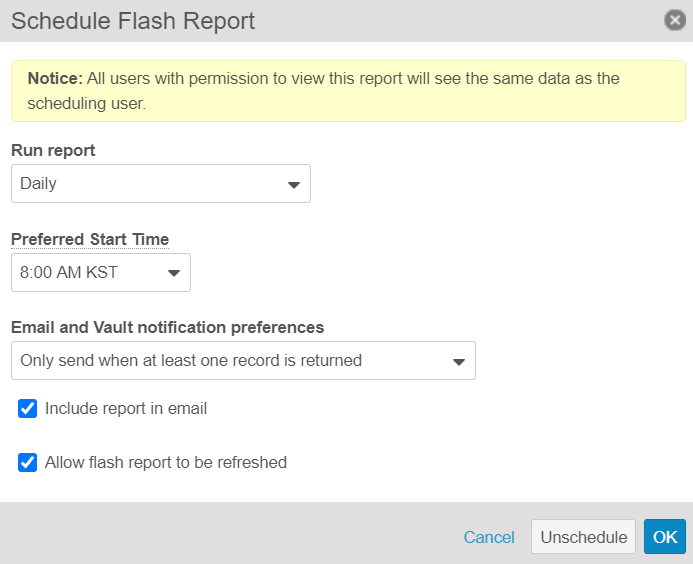The image size is (693, 564).
Task: Click the 'Allow flash report to be refreshed' label
Action: coord(166,462)
